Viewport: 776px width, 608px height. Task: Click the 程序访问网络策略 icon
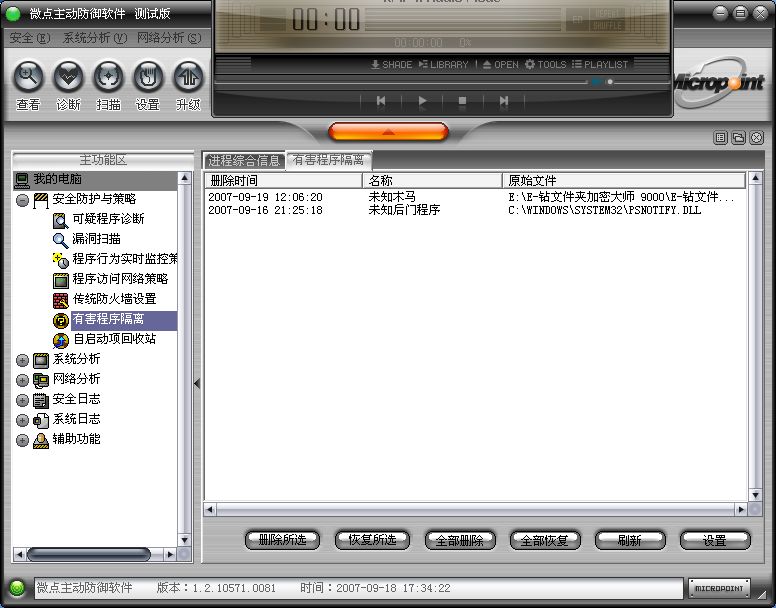pyautogui.click(x=60, y=280)
